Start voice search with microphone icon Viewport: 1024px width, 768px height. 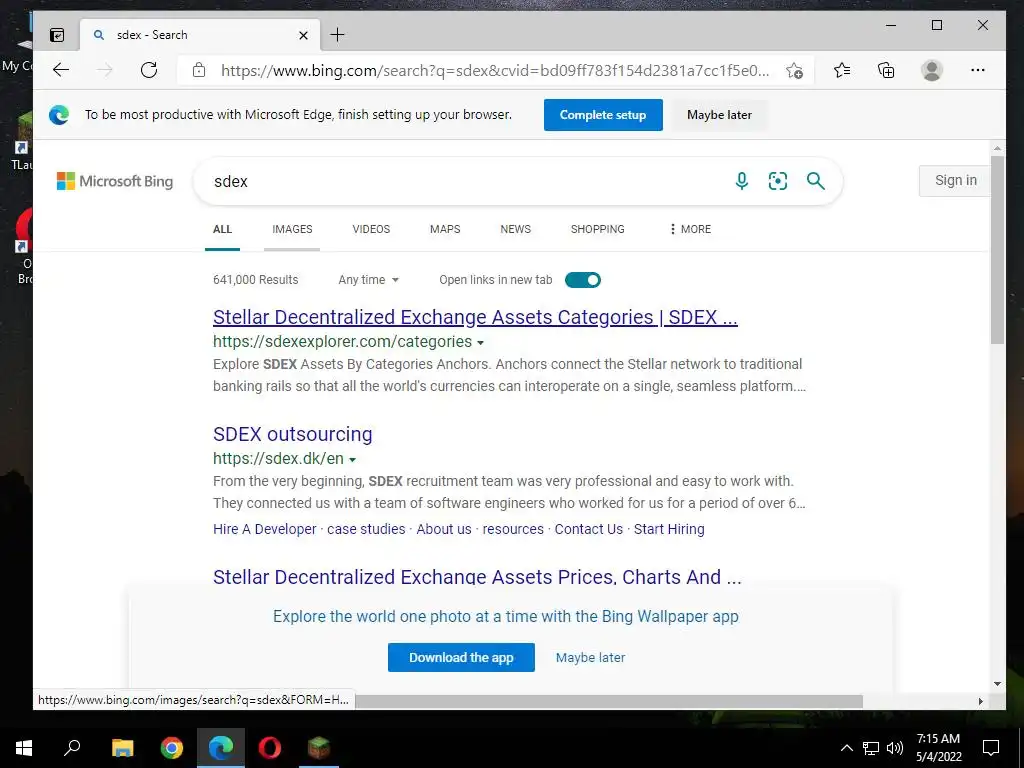(741, 181)
